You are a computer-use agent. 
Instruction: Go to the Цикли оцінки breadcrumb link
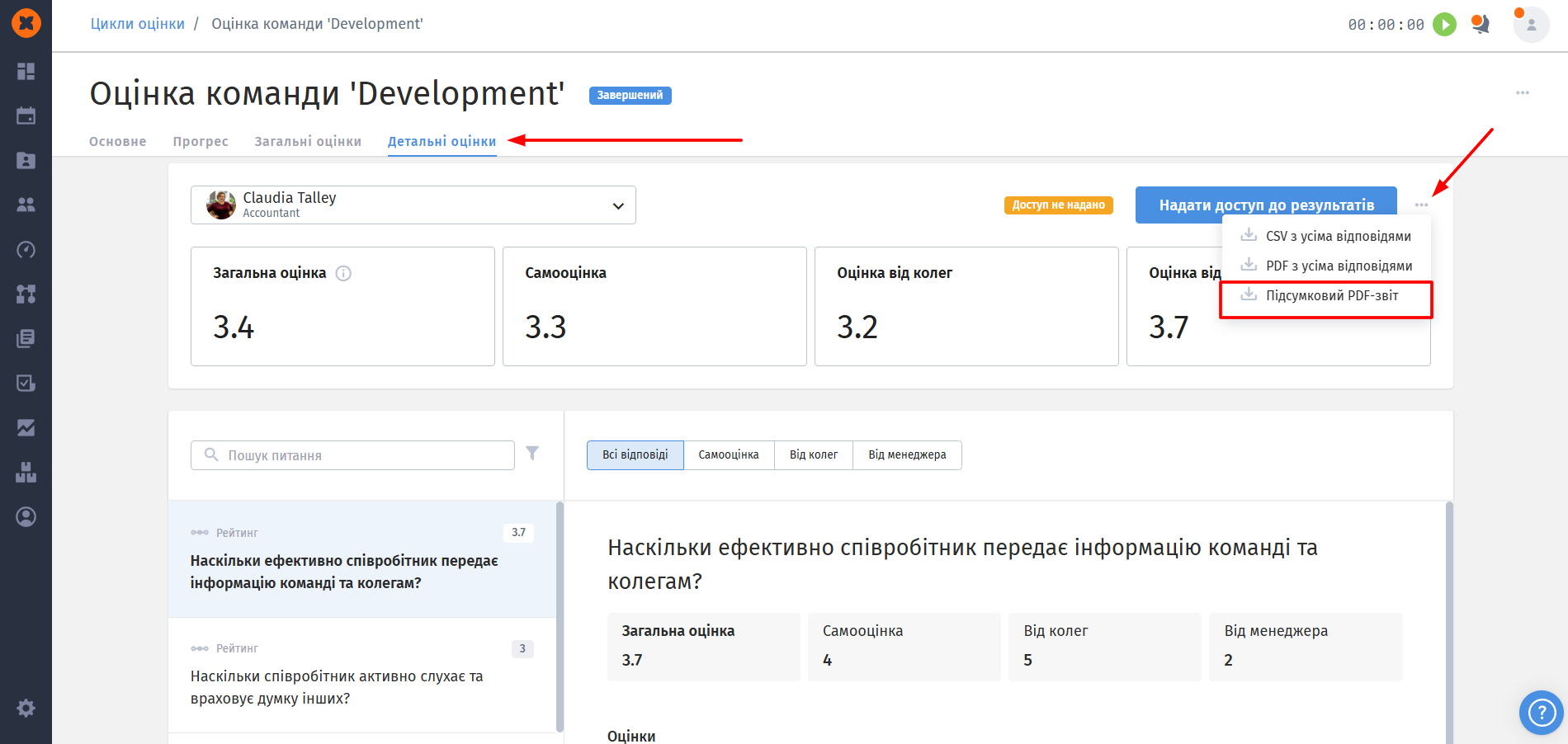pos(138,24)
